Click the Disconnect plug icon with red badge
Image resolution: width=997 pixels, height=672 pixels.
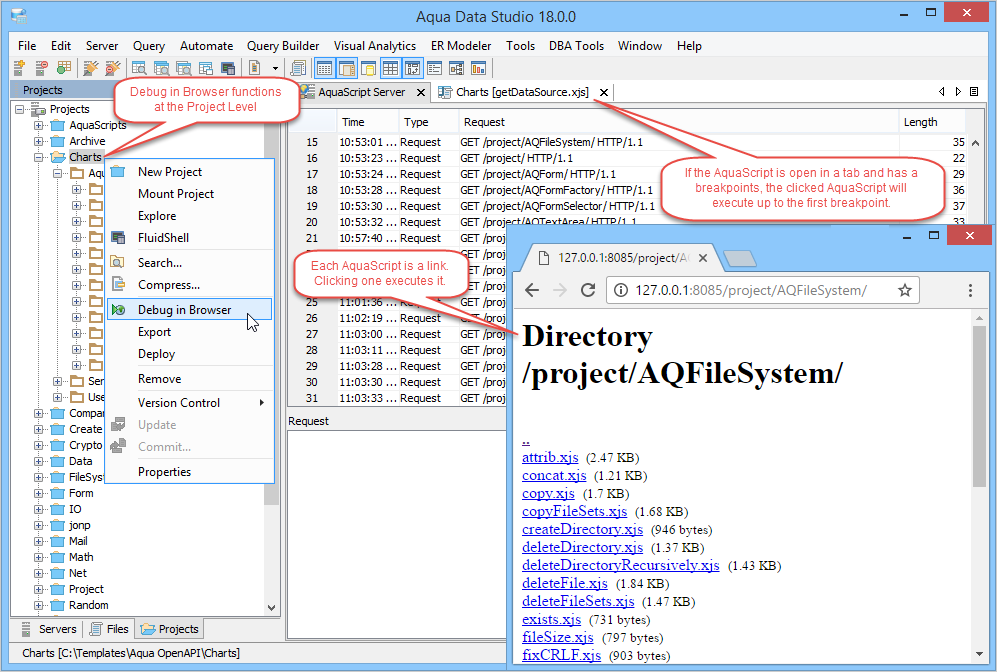click(x=113, y=67)
